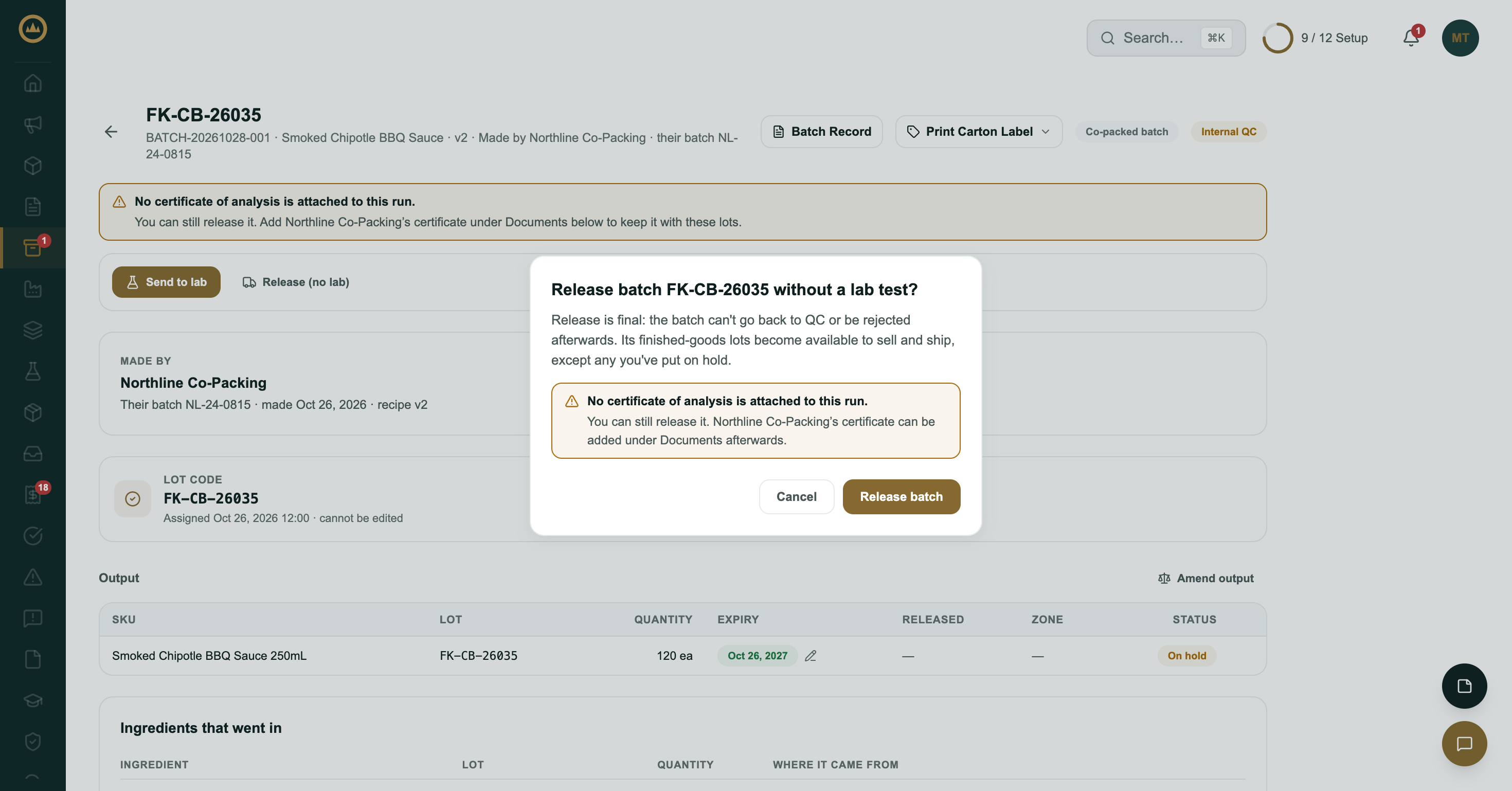
Task: Open the graduation cap icon in the sidebar
Action: tap(32, 700)
